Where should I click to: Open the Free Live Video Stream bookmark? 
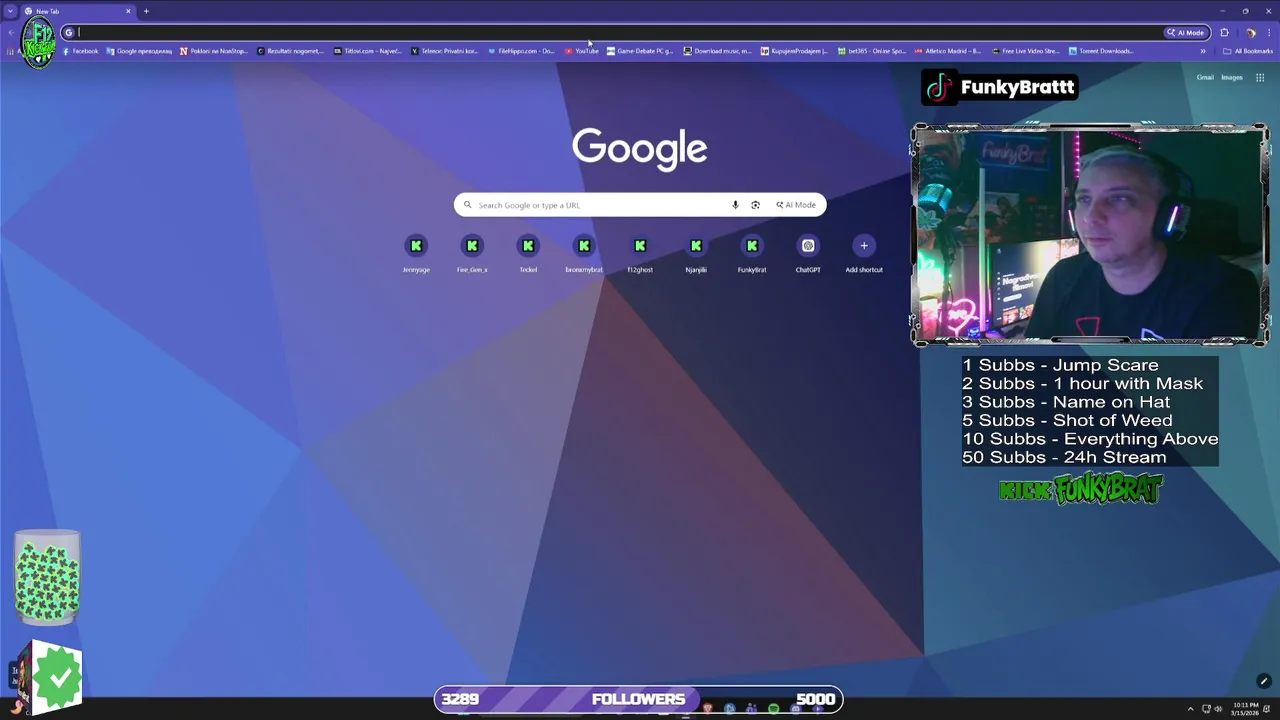tap(1025, 51)
